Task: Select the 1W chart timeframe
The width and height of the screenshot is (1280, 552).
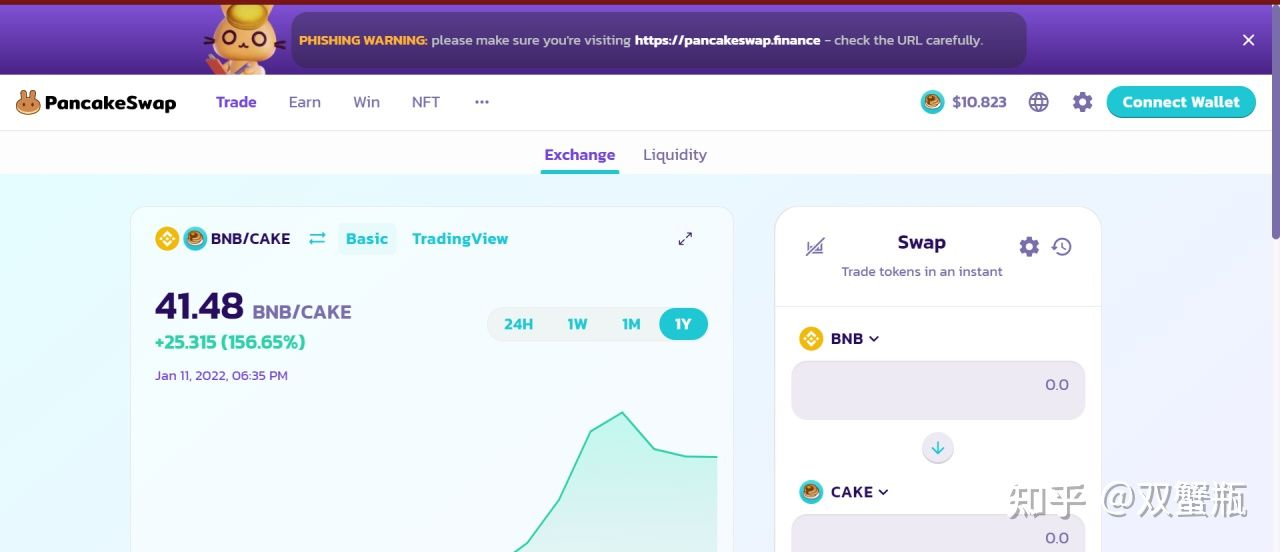Action: (x=577, y=324)
